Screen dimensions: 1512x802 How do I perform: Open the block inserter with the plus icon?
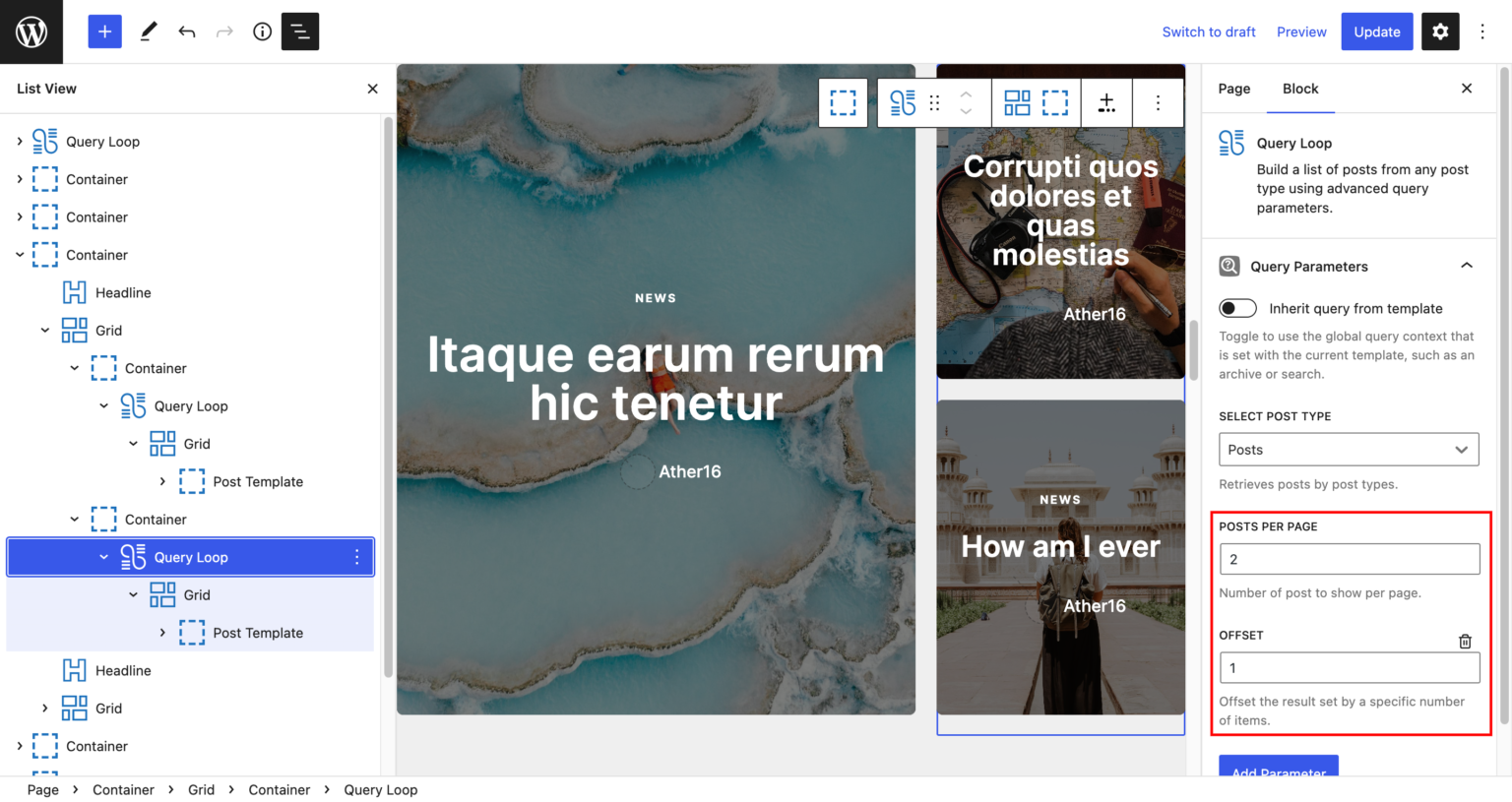pyautogui.click(x=104, y=31)
